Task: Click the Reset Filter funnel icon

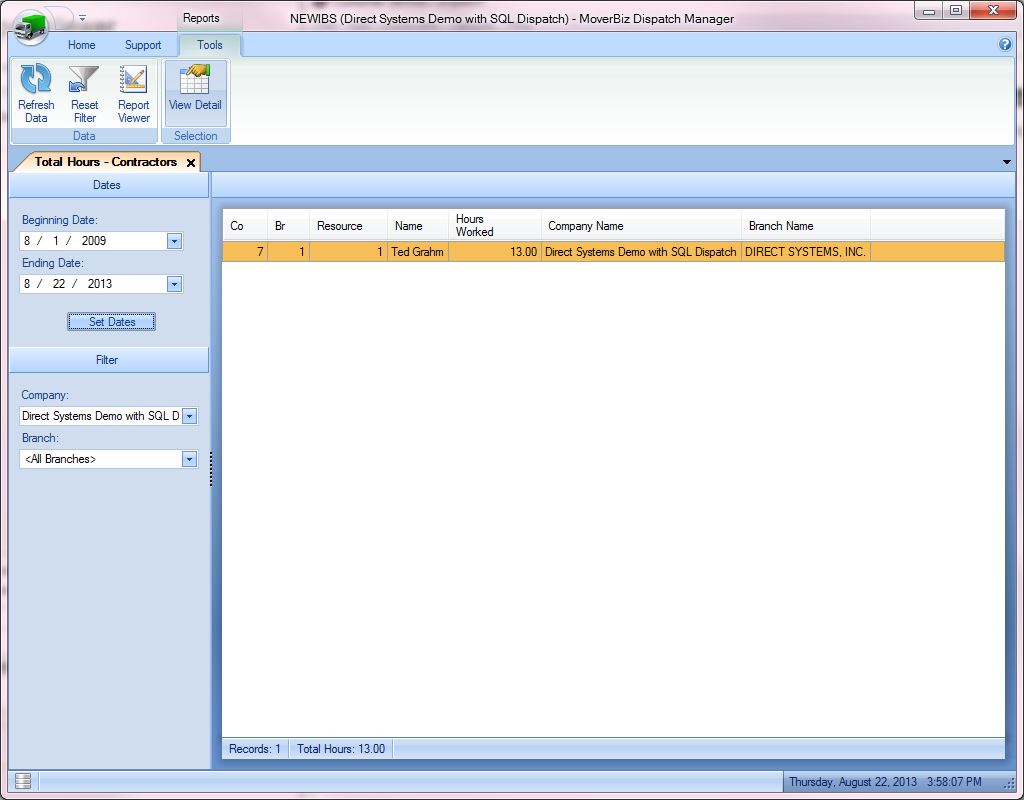Action: tap(84, 80)
